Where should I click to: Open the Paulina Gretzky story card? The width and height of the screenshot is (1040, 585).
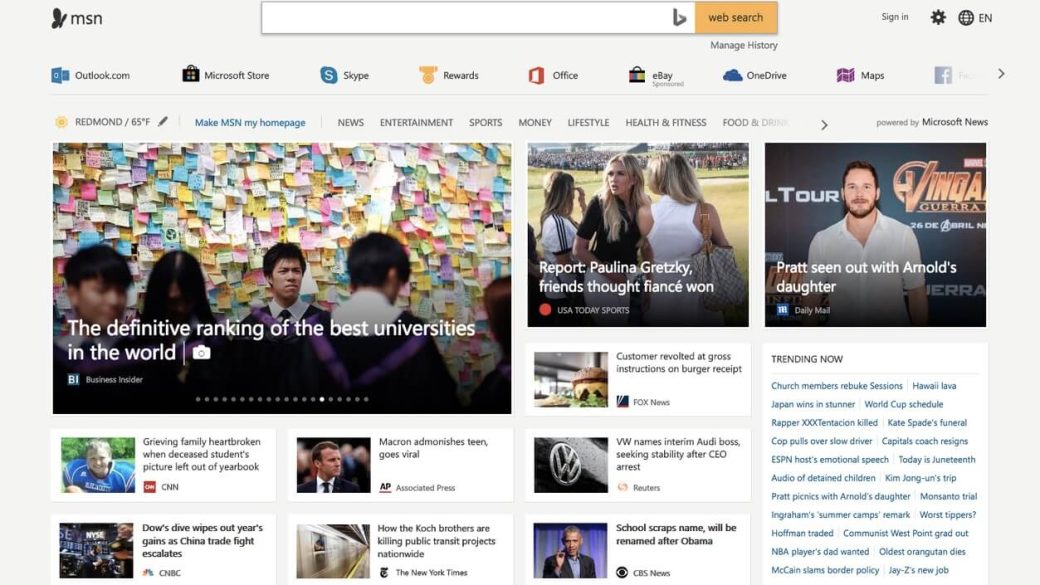[638, 235]
